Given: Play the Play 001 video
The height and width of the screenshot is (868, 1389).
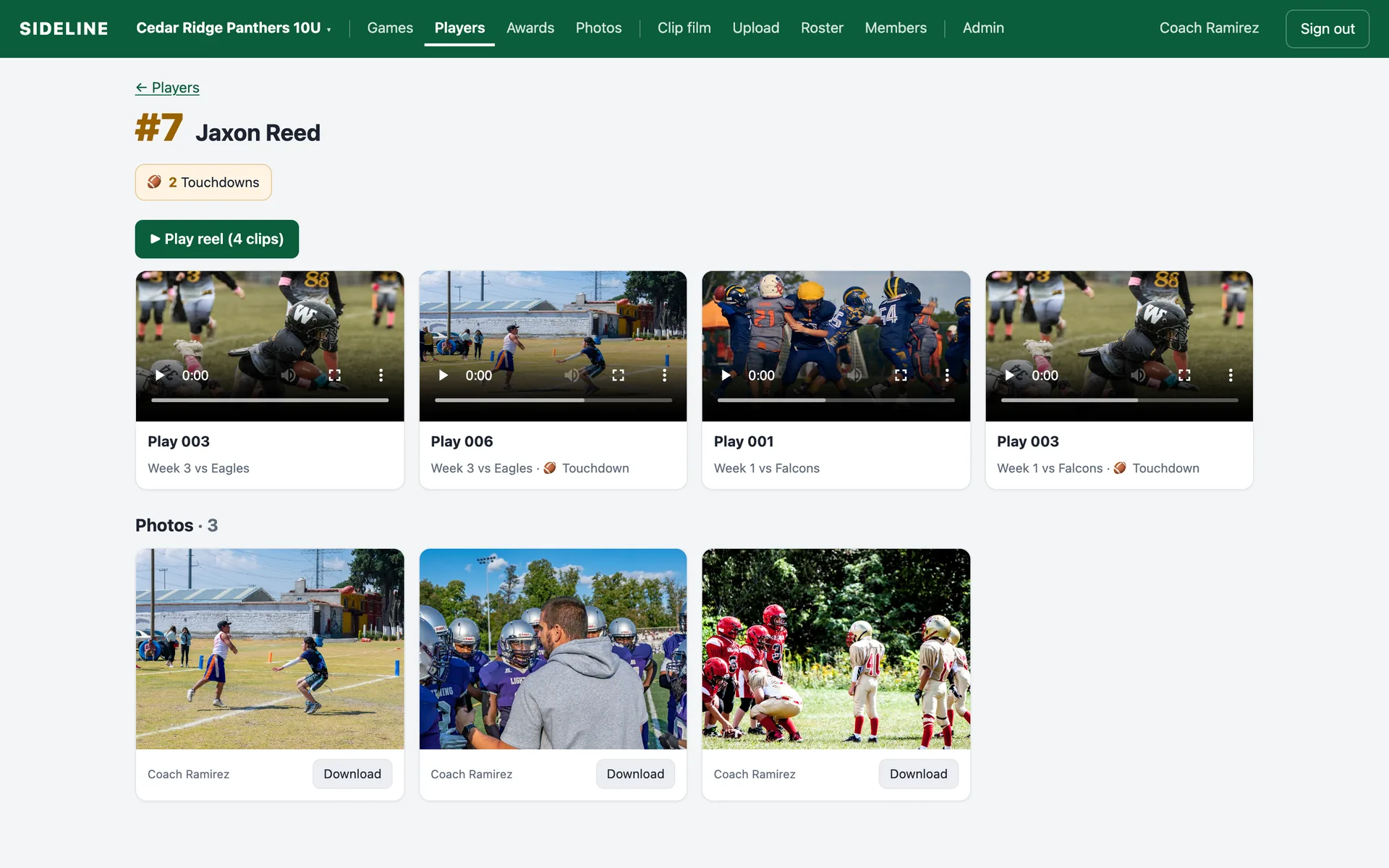Looking at the screenshot, I should tap(726, 375).
